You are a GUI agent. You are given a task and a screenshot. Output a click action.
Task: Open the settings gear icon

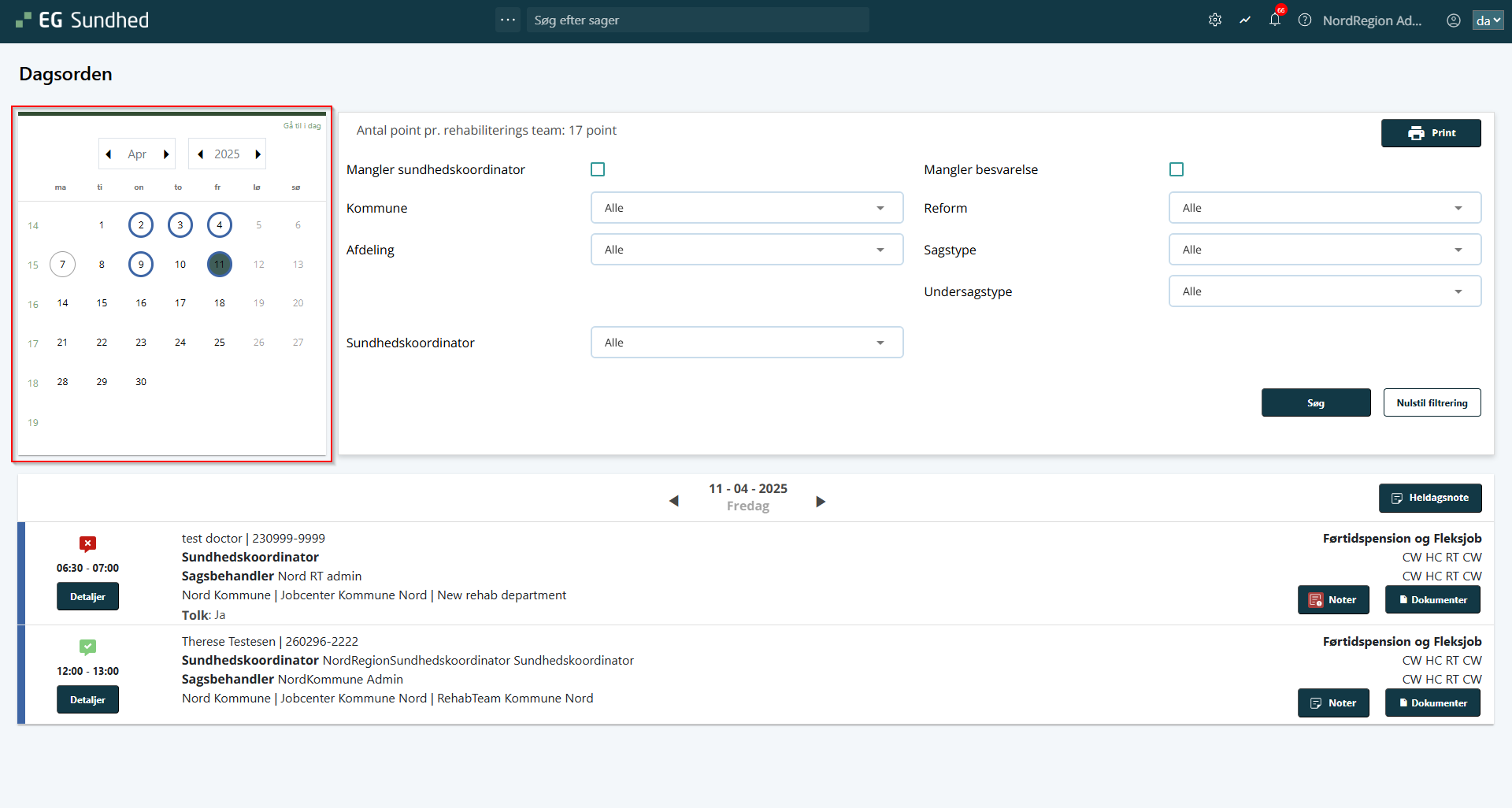[1215, 20]
